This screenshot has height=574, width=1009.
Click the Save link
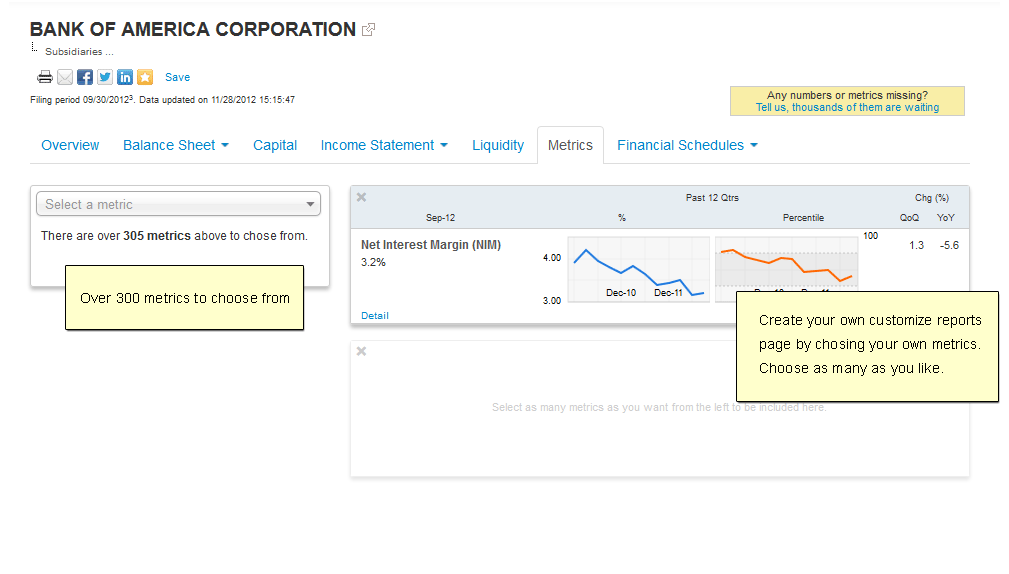(177, 77)
